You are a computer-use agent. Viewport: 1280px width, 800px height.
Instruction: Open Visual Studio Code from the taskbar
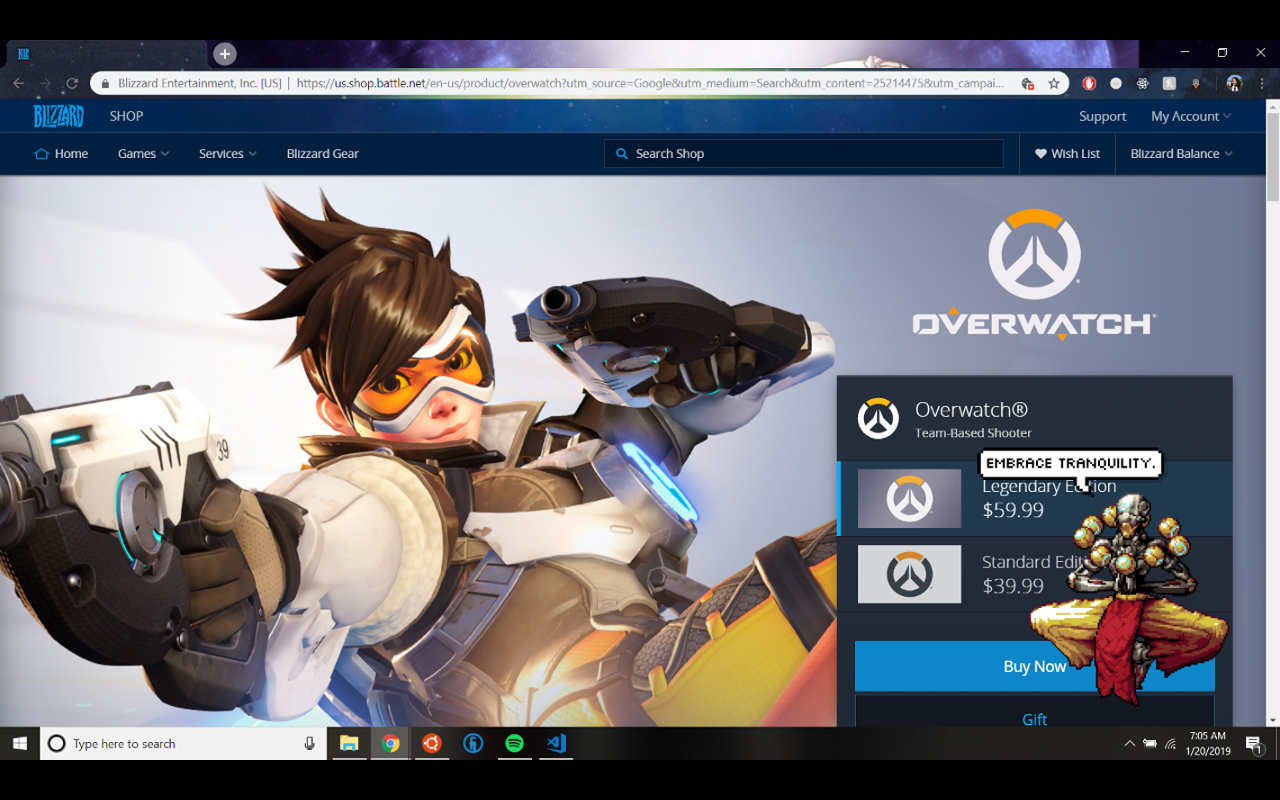click(556, 743)
